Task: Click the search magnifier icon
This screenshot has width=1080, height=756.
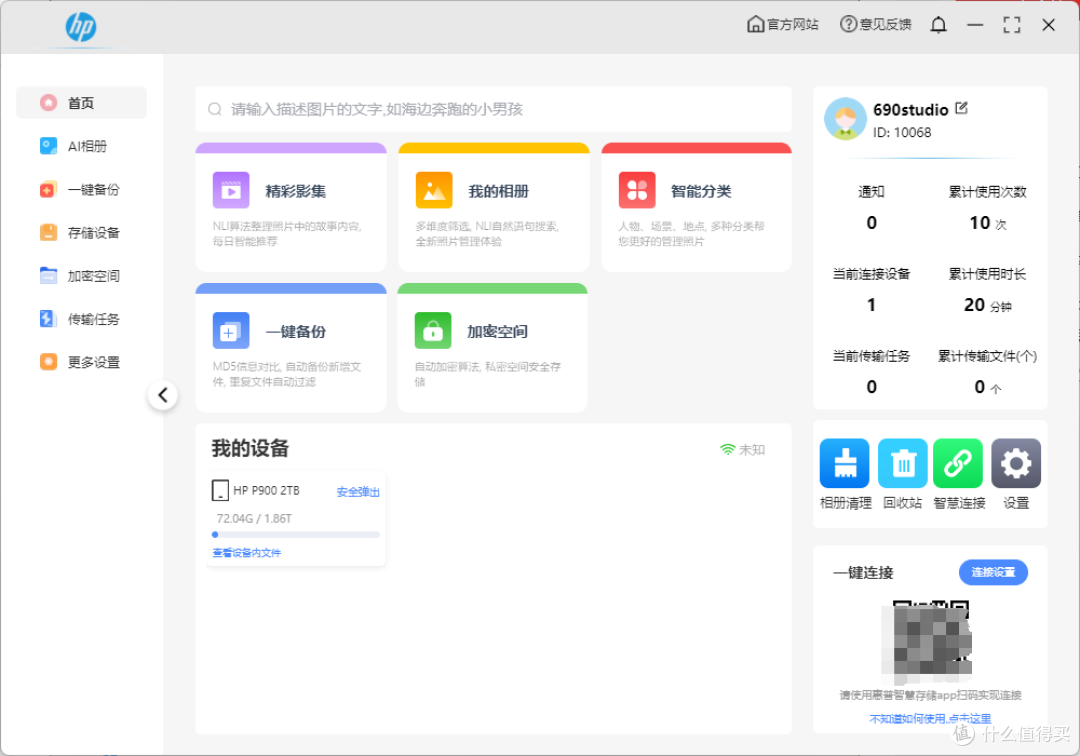Action: [215, 109]
